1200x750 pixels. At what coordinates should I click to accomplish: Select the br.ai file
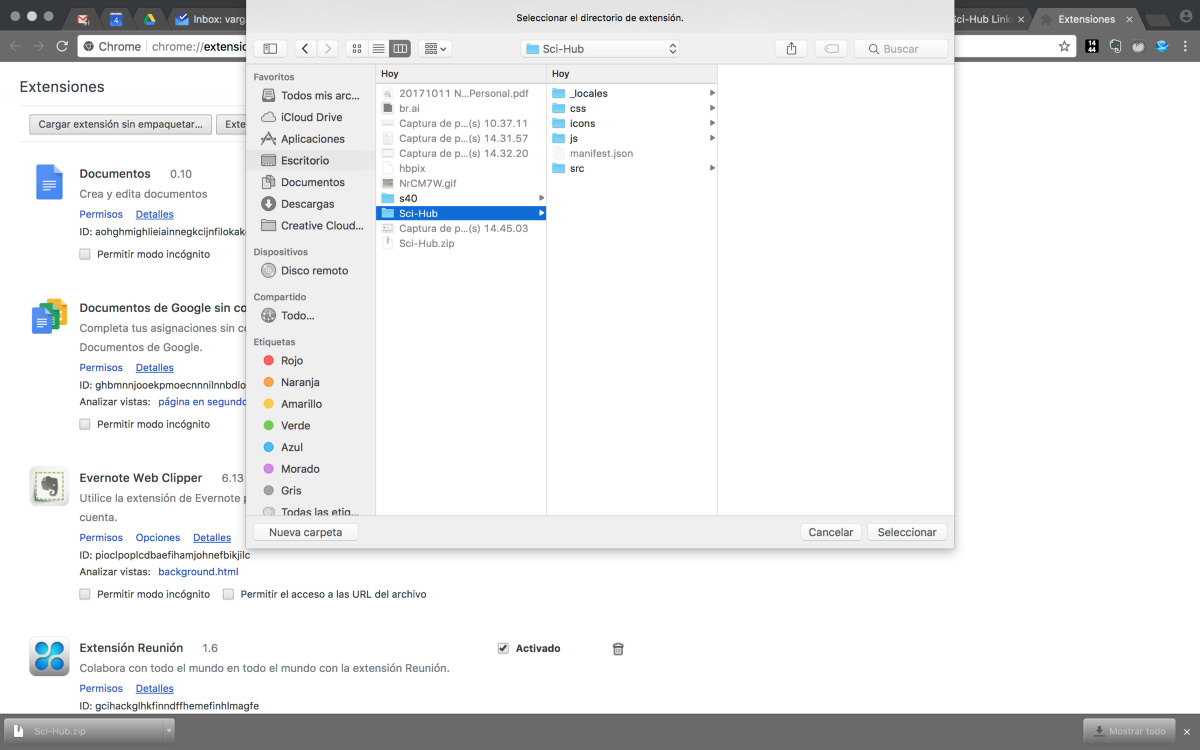point(461,108)
